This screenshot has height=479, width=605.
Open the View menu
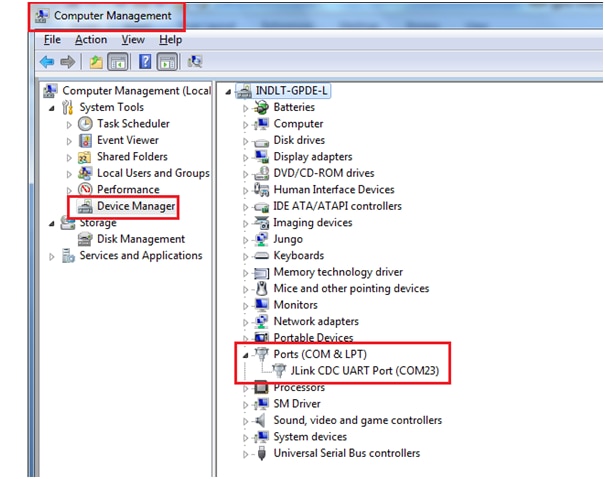tap(133, 40)
